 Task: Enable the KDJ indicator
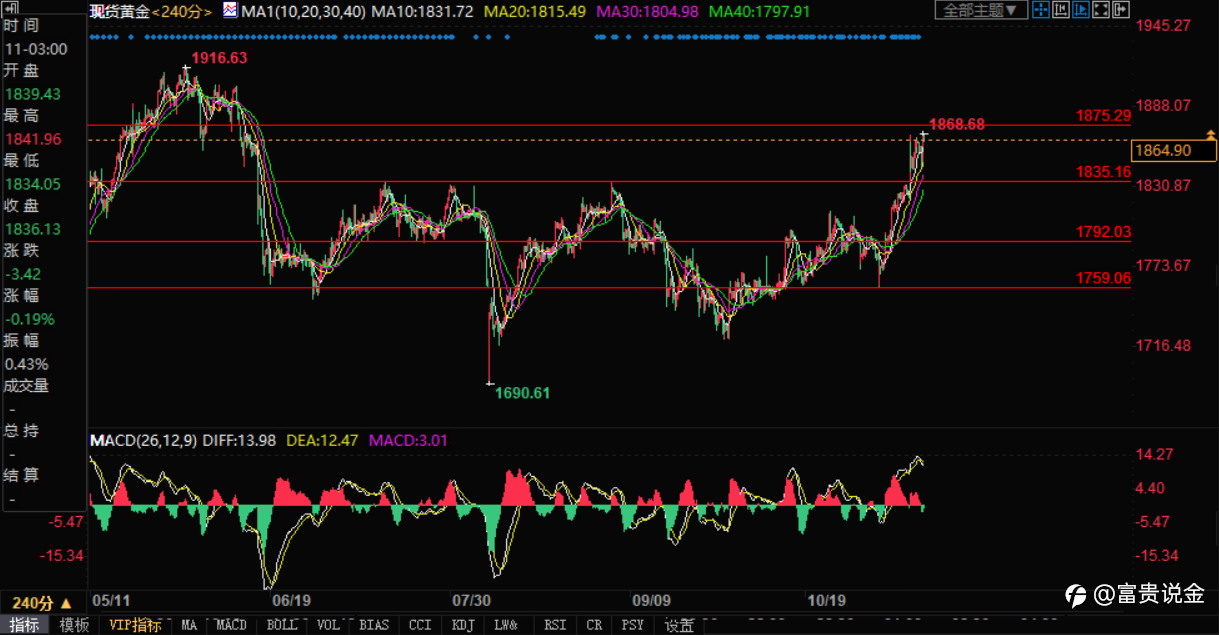(462, 625)
